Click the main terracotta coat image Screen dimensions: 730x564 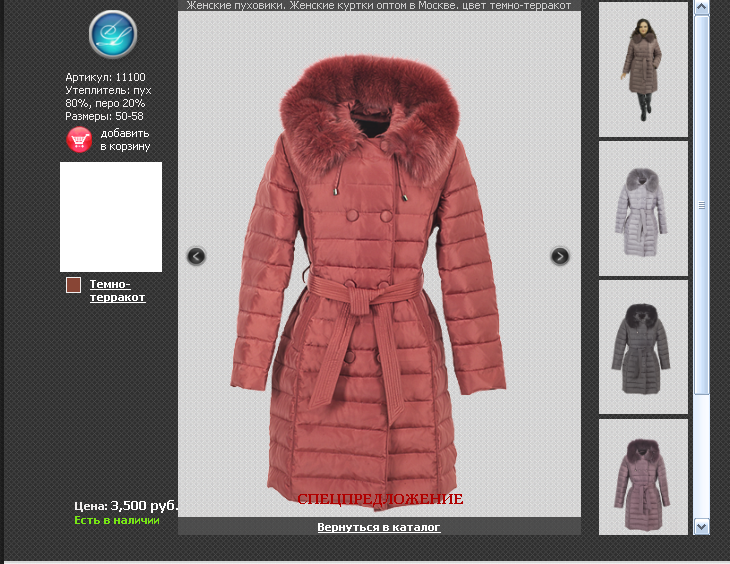379,264
